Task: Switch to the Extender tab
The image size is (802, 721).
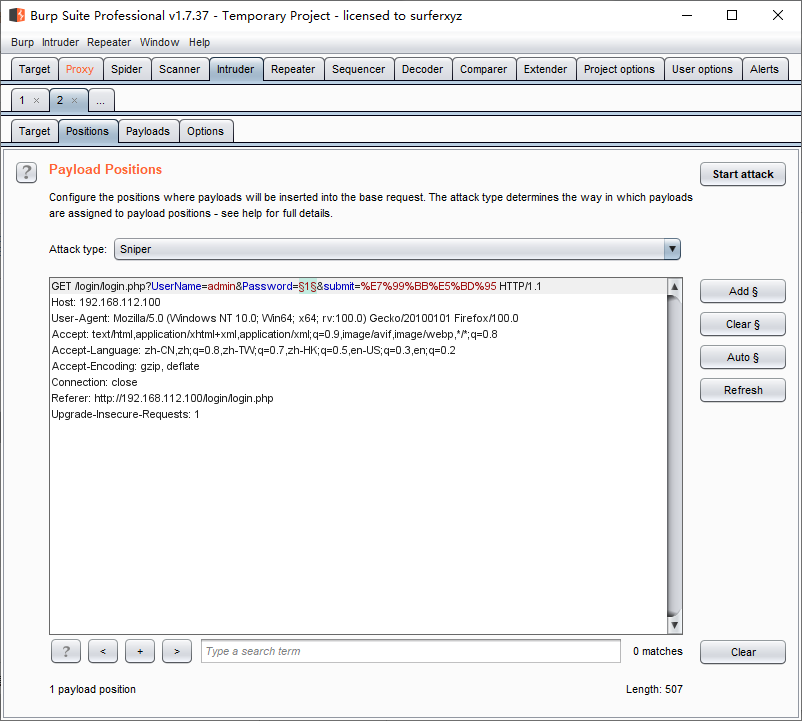Action: (x=545, y=69)
